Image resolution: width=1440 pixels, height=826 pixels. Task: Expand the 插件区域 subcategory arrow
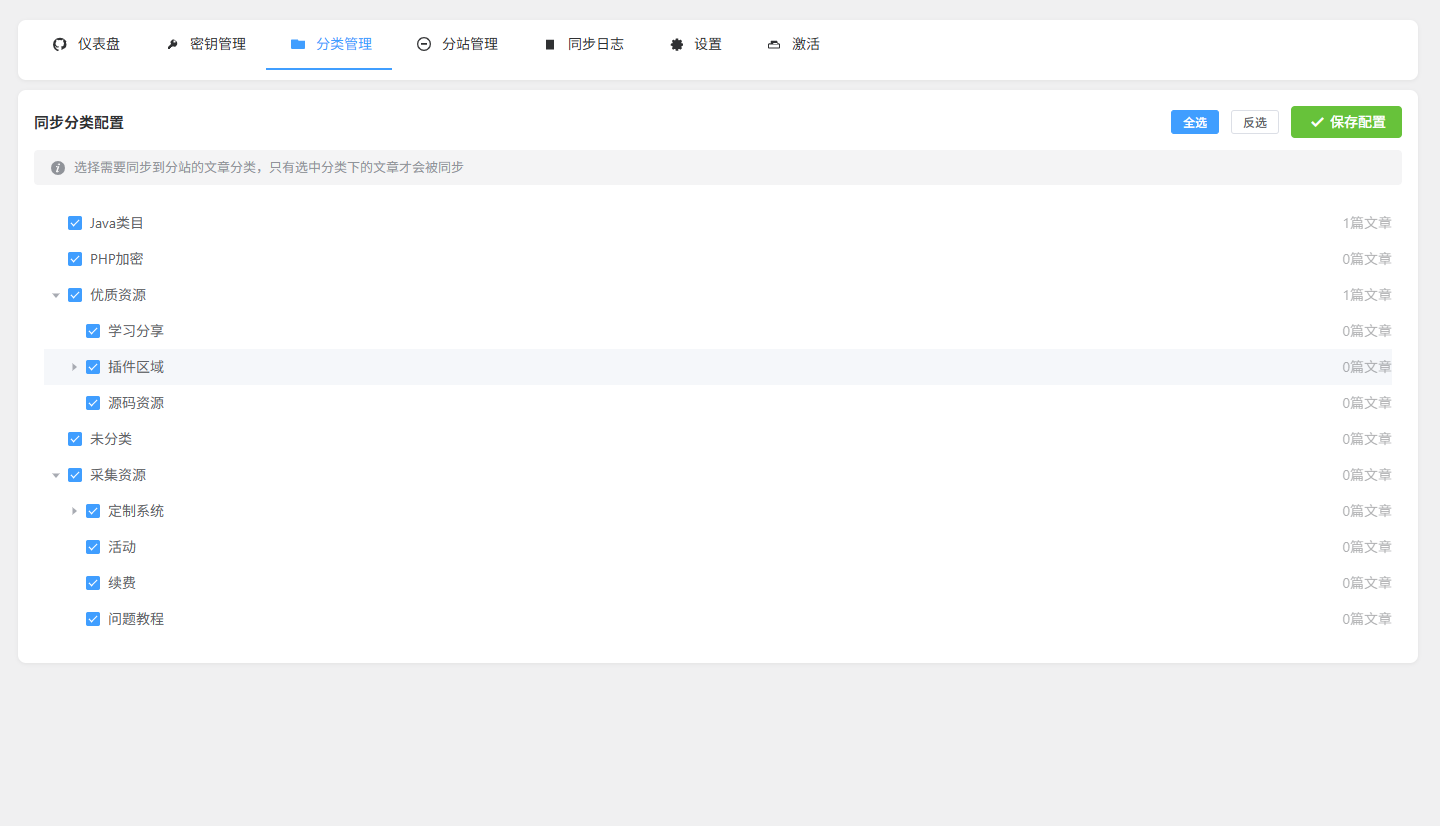coord(74,367)
